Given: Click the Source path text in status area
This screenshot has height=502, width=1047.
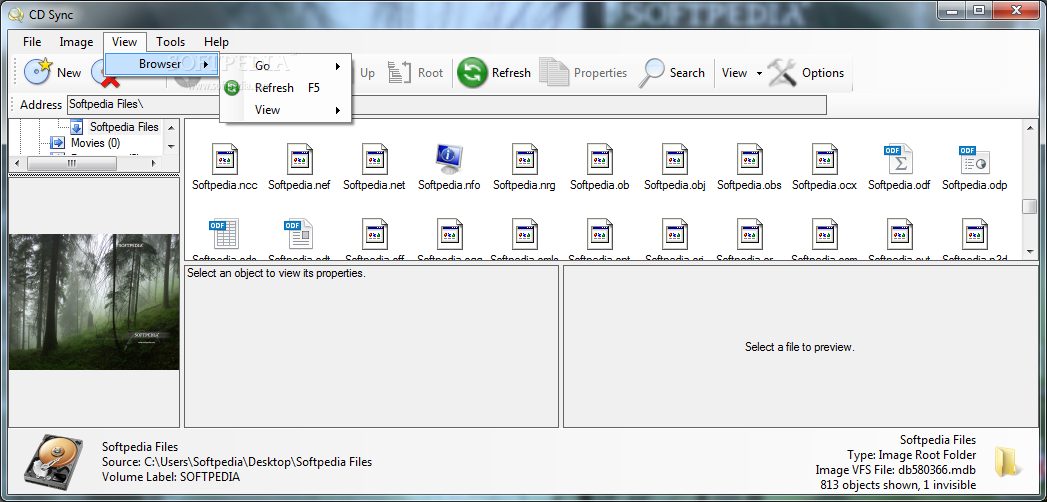Looking at the screenshot, I should [x=237, y=462].
